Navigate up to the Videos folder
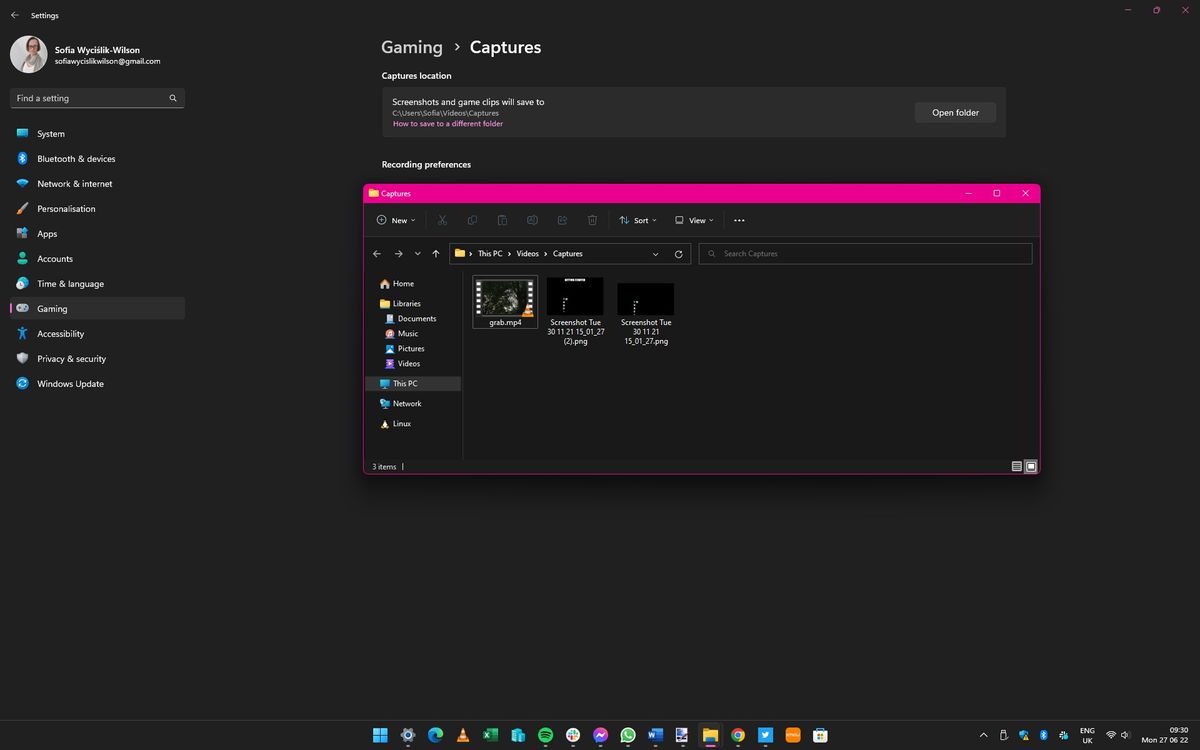This screenshot has width=1200, height=750. tap(436, 253)
